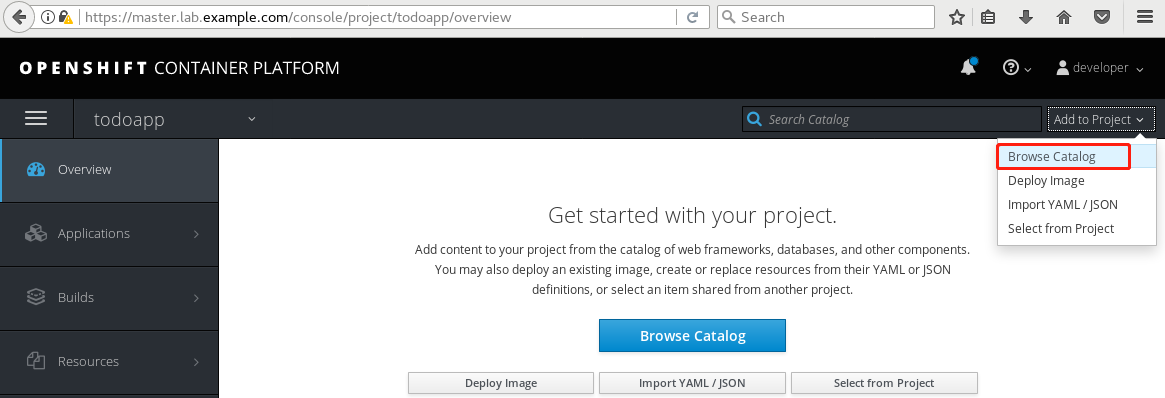Go to the browser home icon
This screenshot has height=398, width=1165.
click(1064, 17)
